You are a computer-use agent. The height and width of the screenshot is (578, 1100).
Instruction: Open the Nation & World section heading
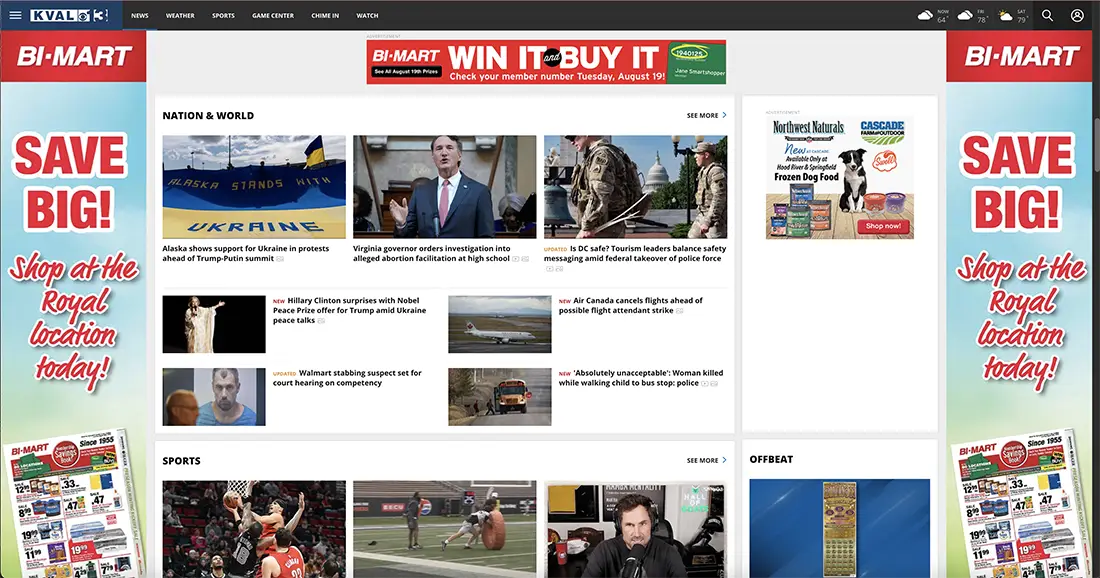tap(208, 116)
